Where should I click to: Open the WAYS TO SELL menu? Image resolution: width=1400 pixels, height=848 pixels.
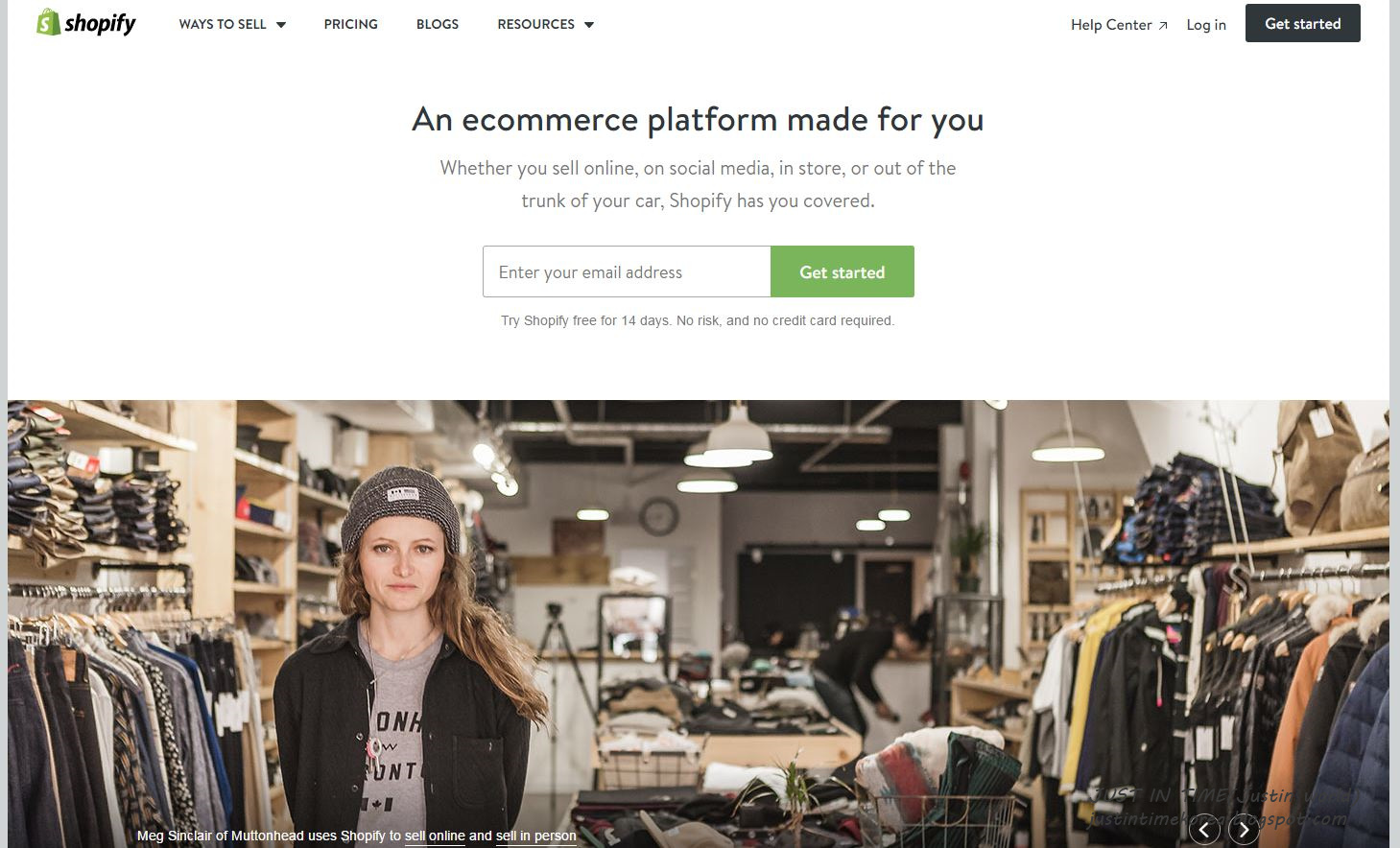pos(232,24)
